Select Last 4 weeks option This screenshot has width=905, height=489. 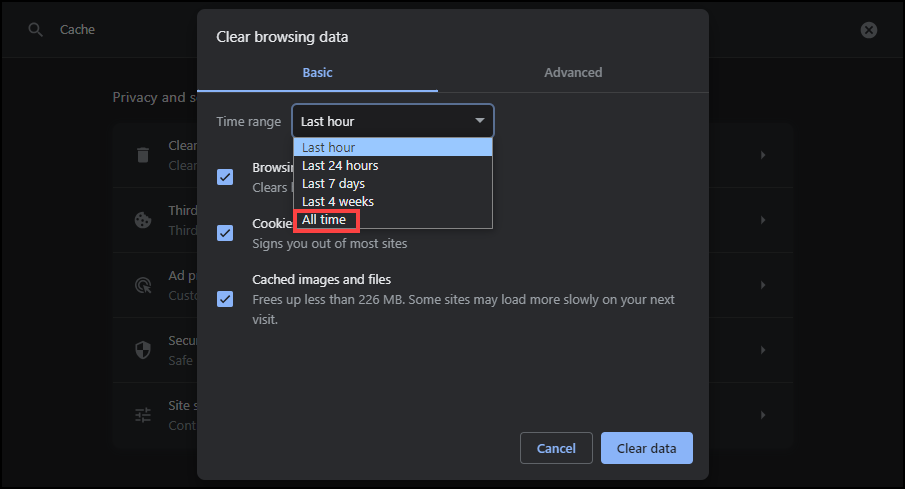pyautogui.click(x=338, y=202)
